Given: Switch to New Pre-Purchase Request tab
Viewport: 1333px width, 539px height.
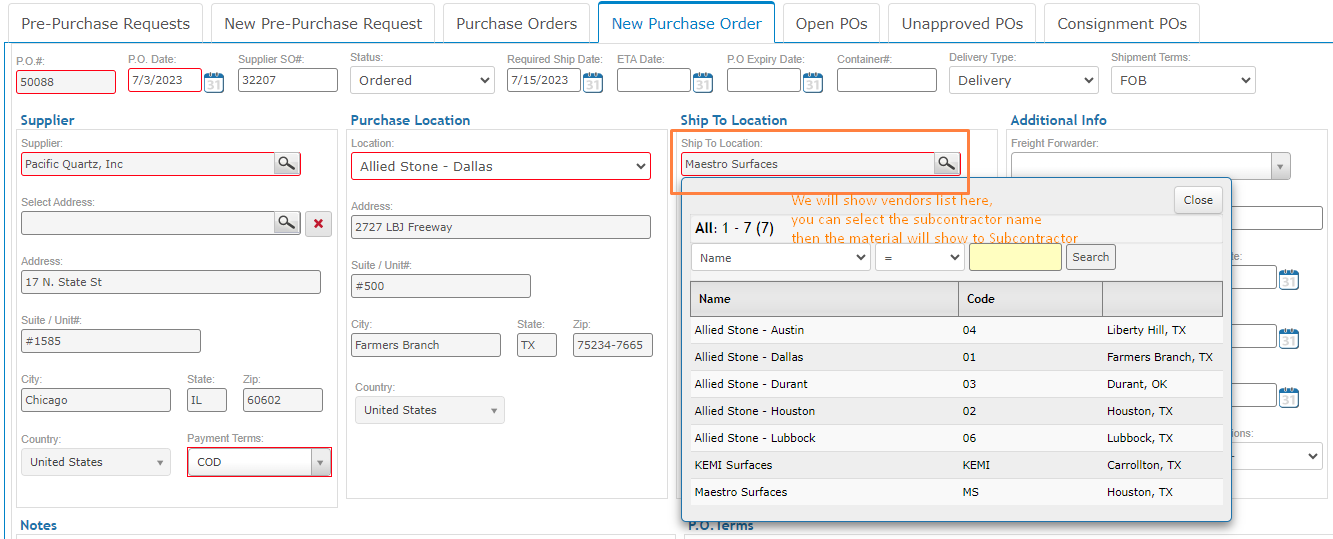Looking at the screenshot, I should pos(323,23).
